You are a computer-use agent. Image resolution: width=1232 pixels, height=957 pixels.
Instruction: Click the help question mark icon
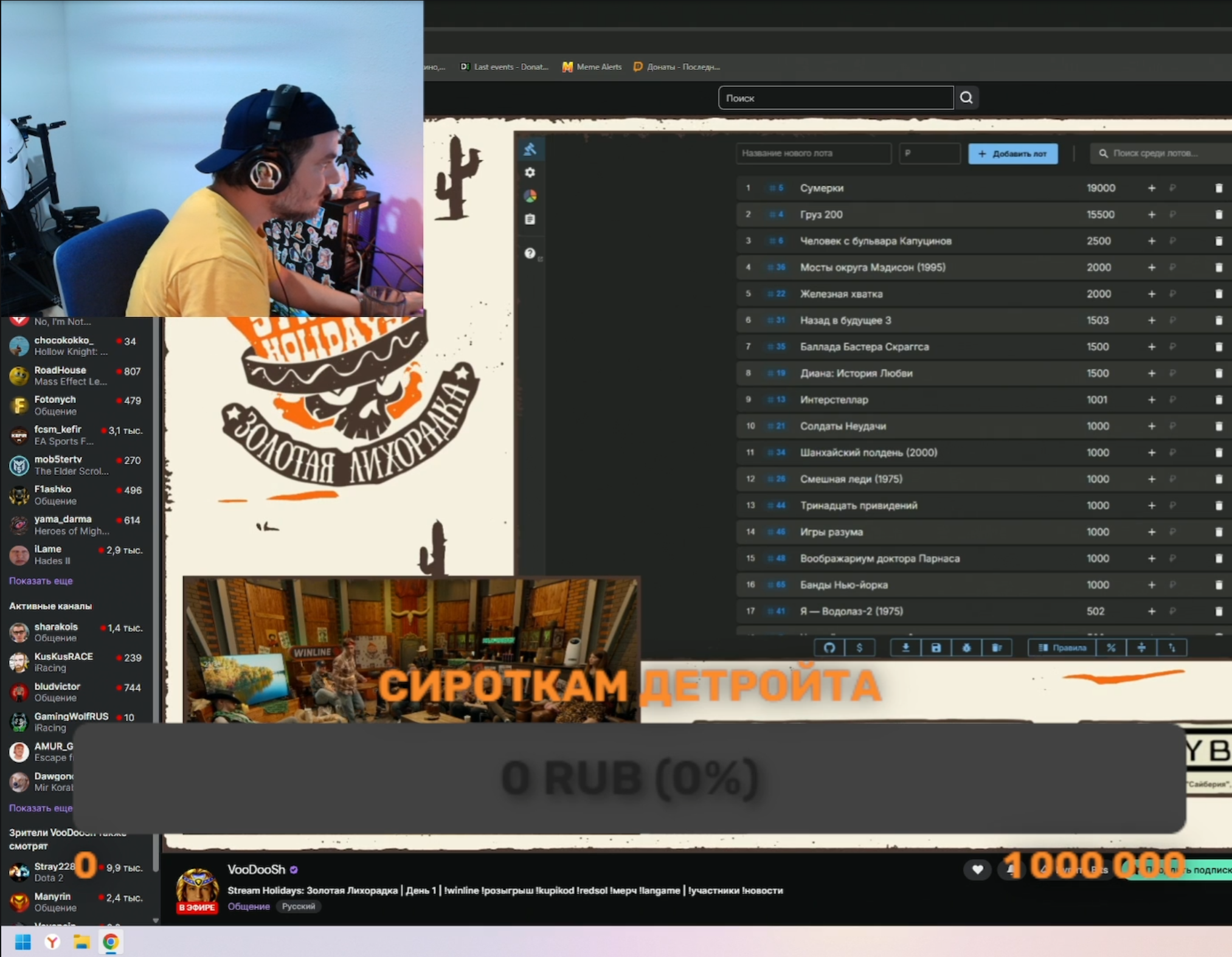pyautogui.click(x=530, y=253)
